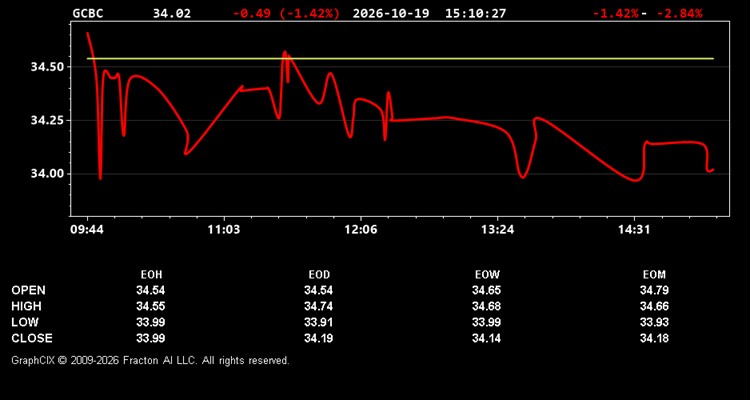Select the OPEN row label
Screen dimensions: 750x400
29,290
